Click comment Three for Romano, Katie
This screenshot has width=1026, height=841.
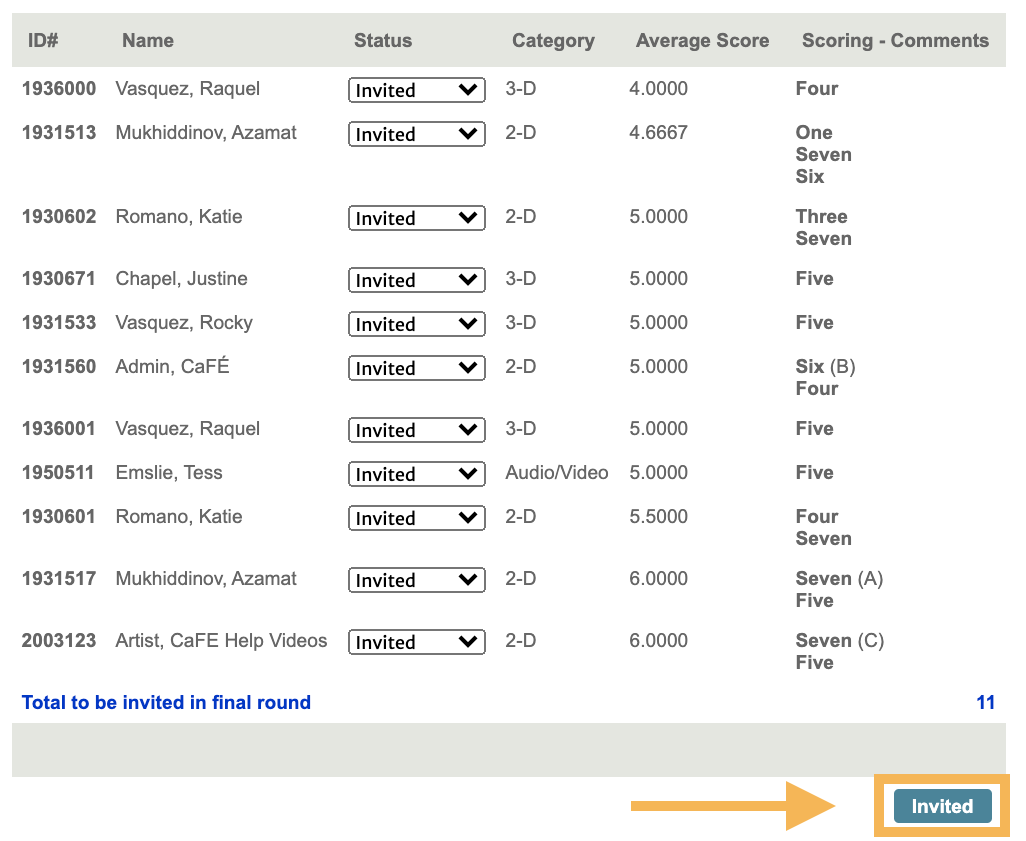pyautogui.click(x=821, y=216)
